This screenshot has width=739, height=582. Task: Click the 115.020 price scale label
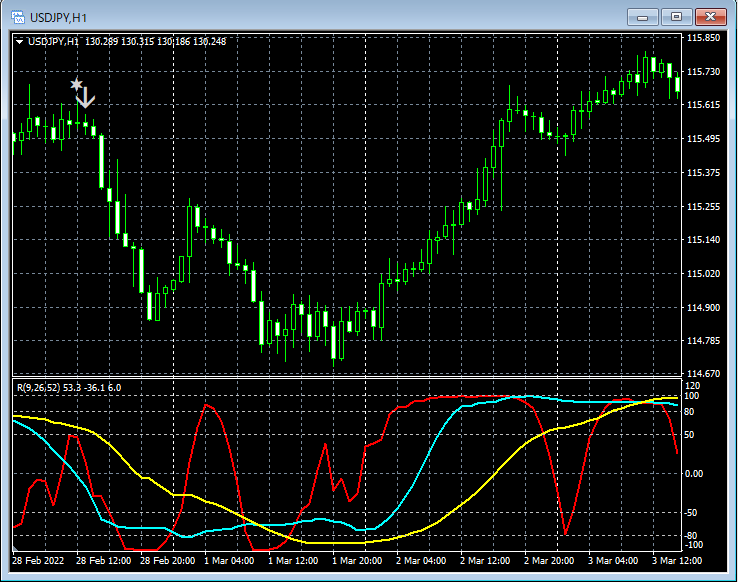pos(704,273)
